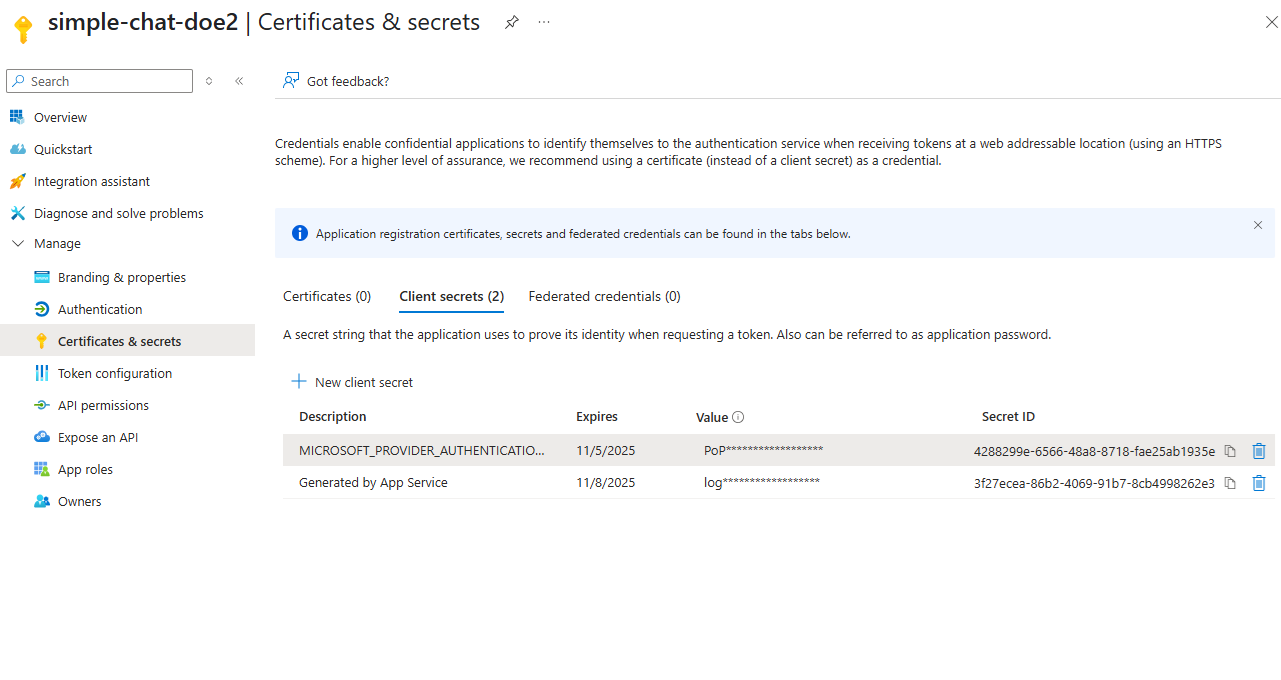The image size is (1281, 680).
Task: Open the Federated credentials tab
Action: pyautogui.click(x=604, y=296)
